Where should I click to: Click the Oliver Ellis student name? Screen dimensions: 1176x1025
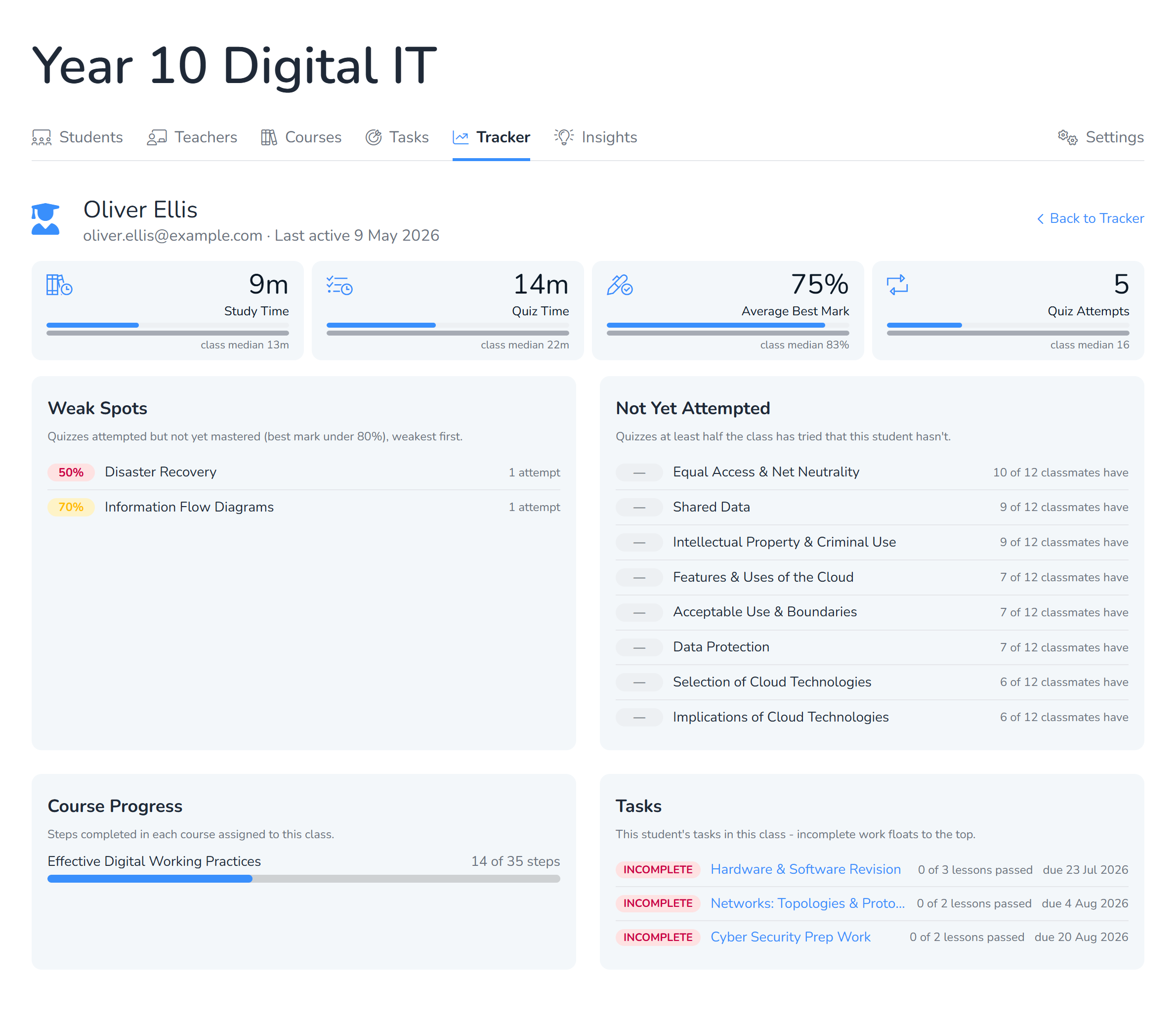point(140,210)
